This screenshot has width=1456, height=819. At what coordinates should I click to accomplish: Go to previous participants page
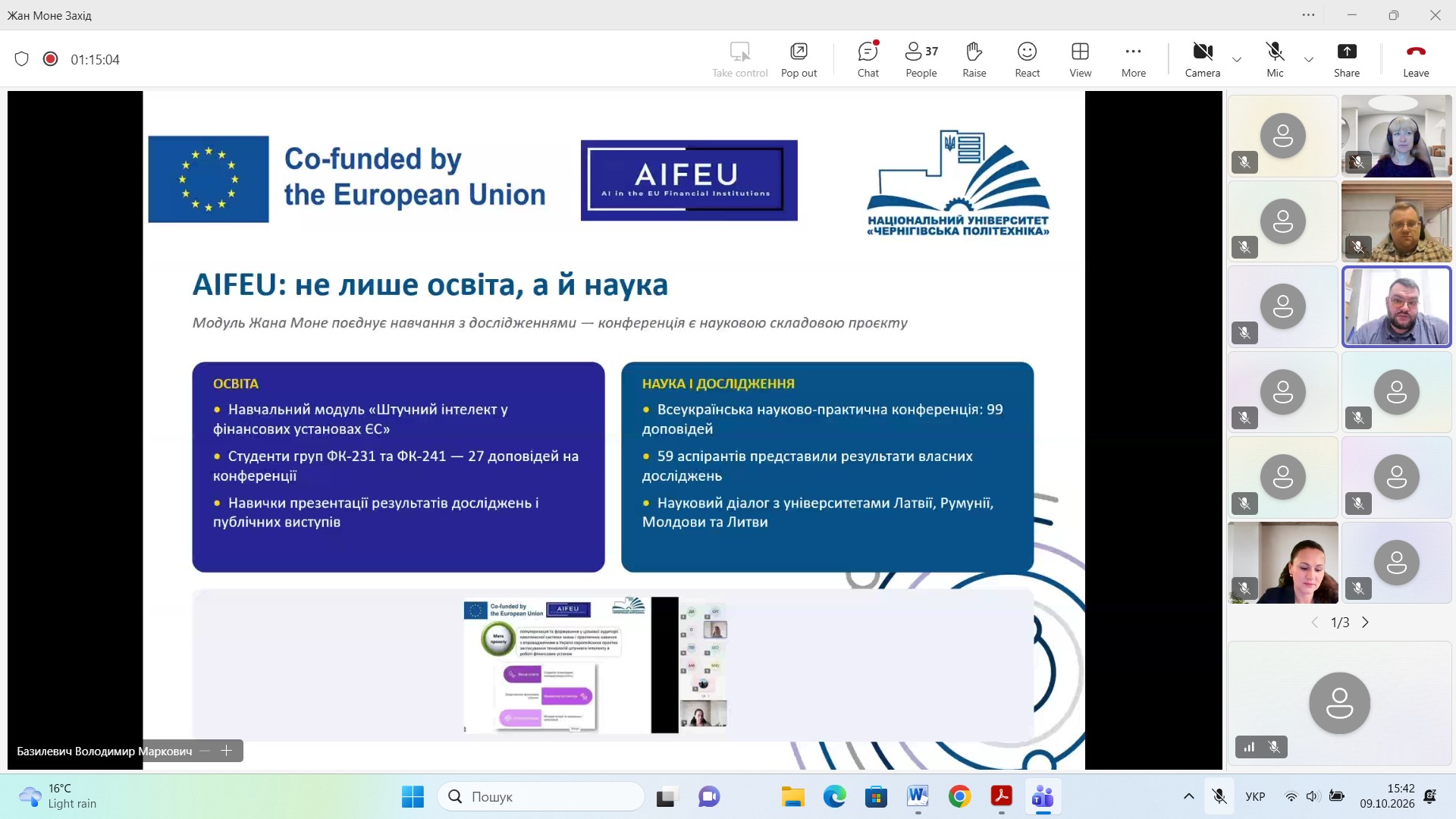pos(1314,623)
